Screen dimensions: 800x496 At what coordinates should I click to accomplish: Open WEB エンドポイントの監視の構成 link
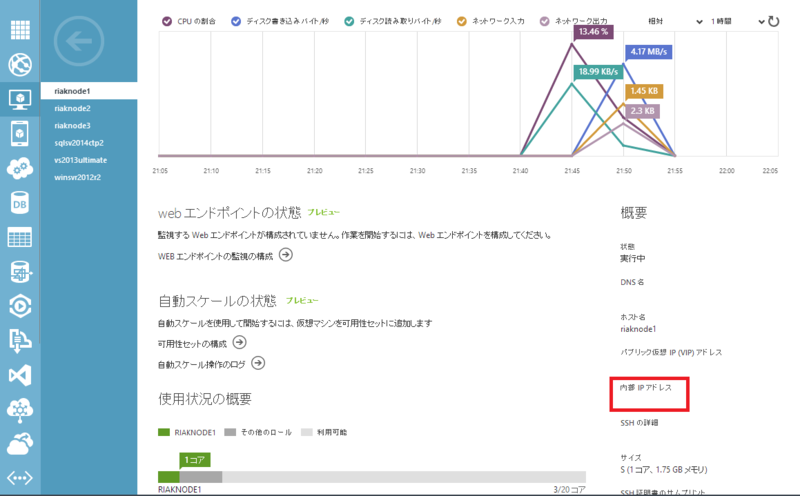pyautogui.click(x=215, y=256)
